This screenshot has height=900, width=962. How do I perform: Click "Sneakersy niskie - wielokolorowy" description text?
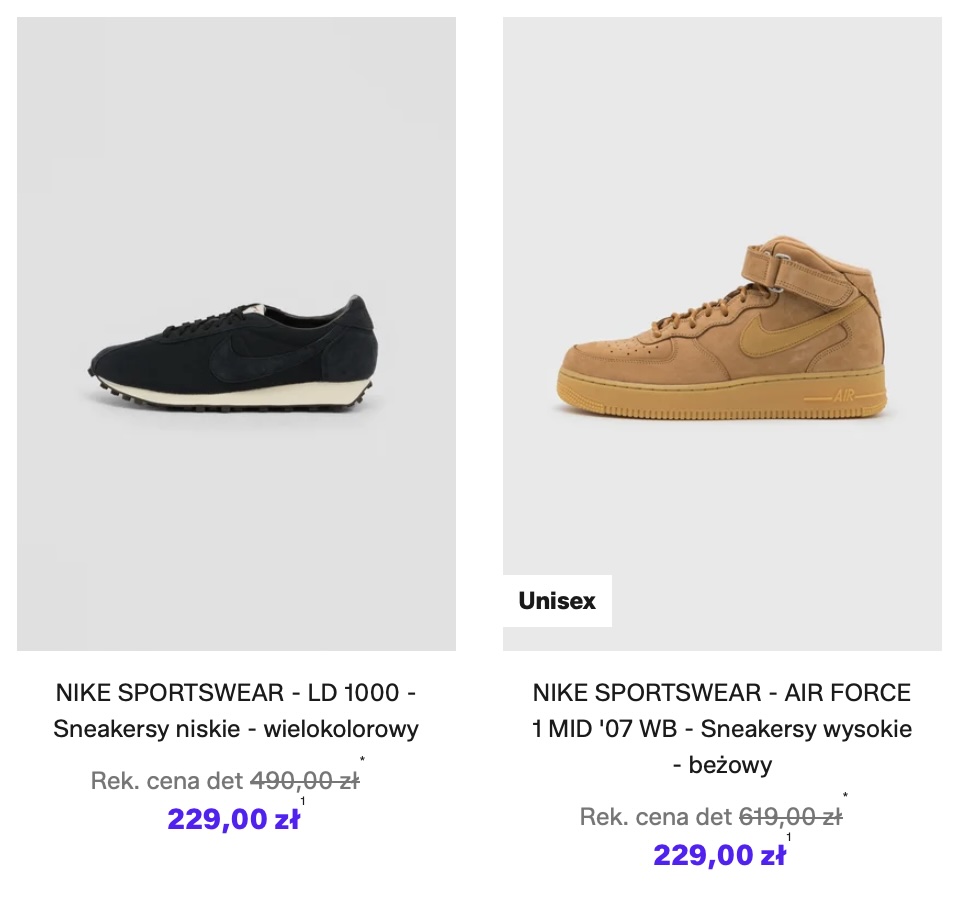coord(236,729)
